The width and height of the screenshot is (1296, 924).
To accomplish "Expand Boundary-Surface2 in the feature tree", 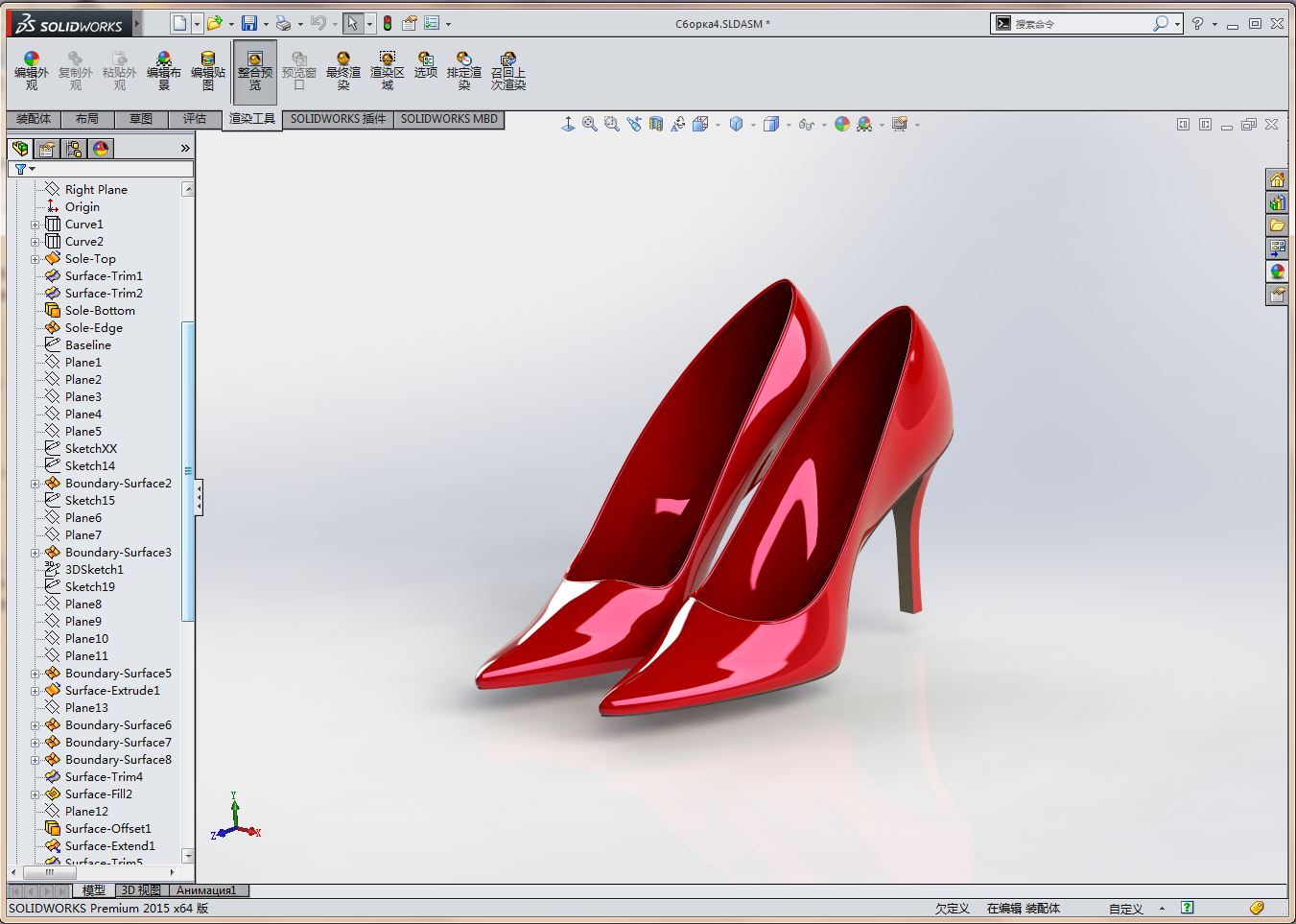I will (35, 484).
